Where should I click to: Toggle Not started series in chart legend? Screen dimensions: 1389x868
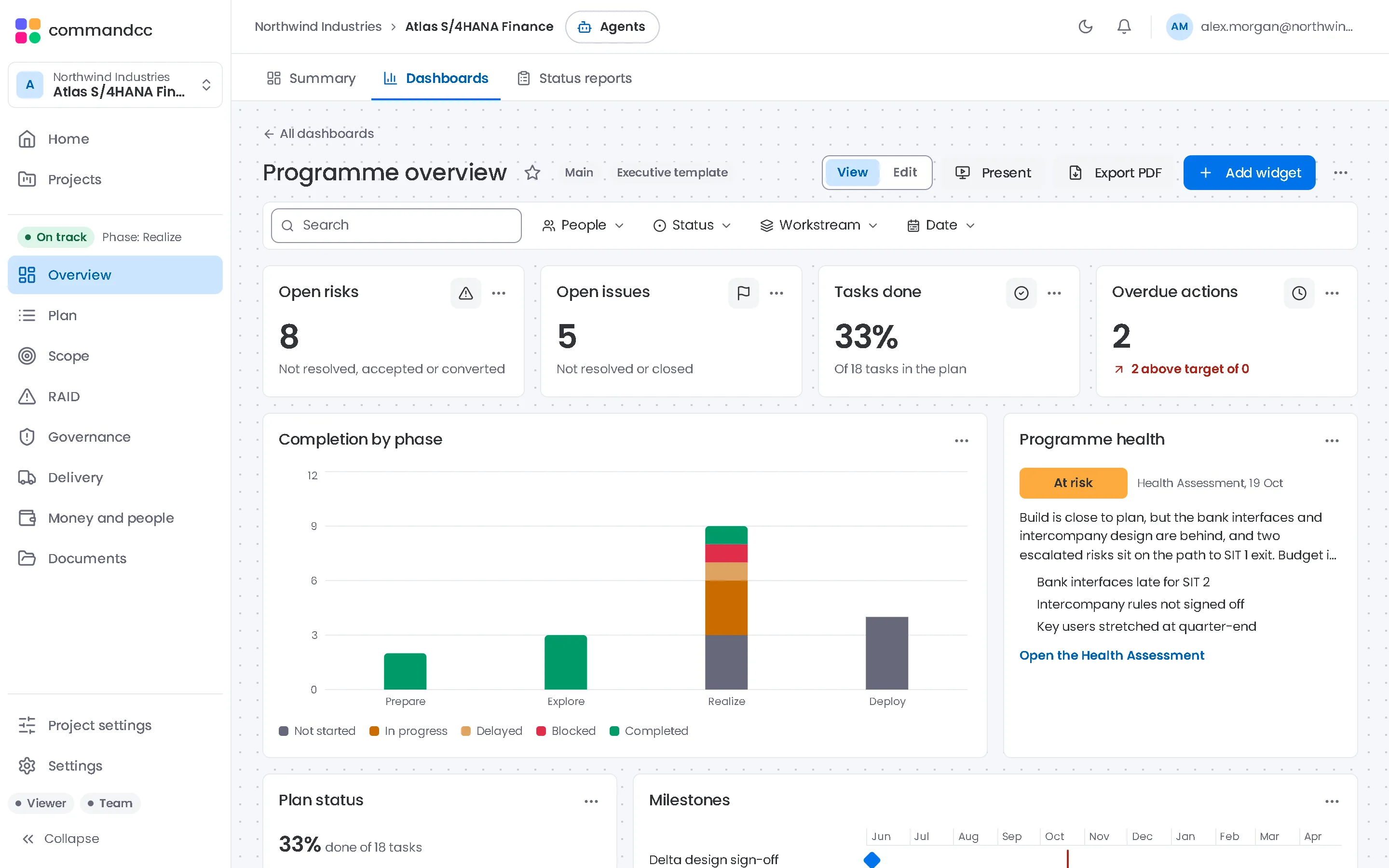pyautogui.click(x=317, y=731)
